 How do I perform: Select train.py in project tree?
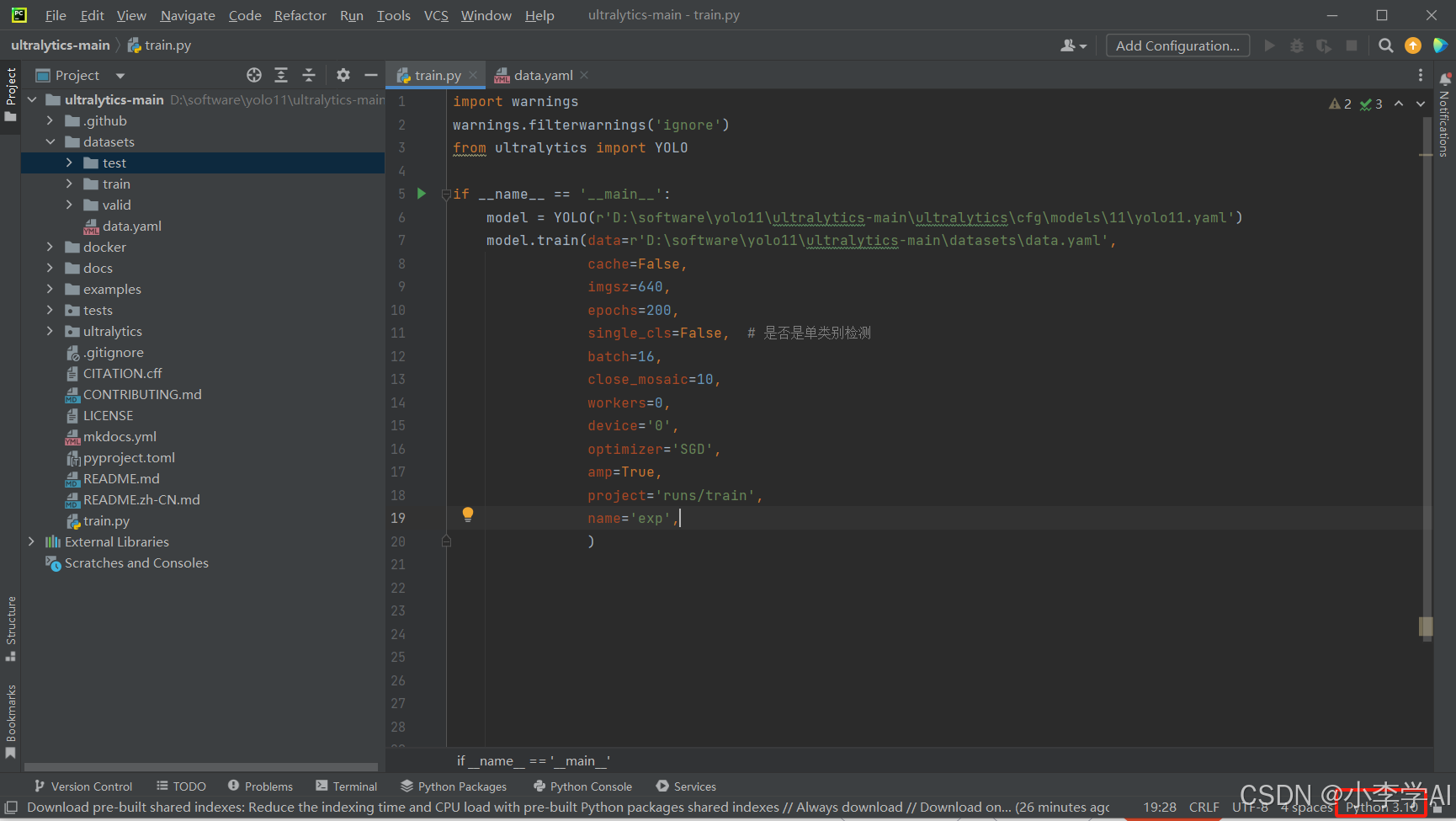(97, 520)
